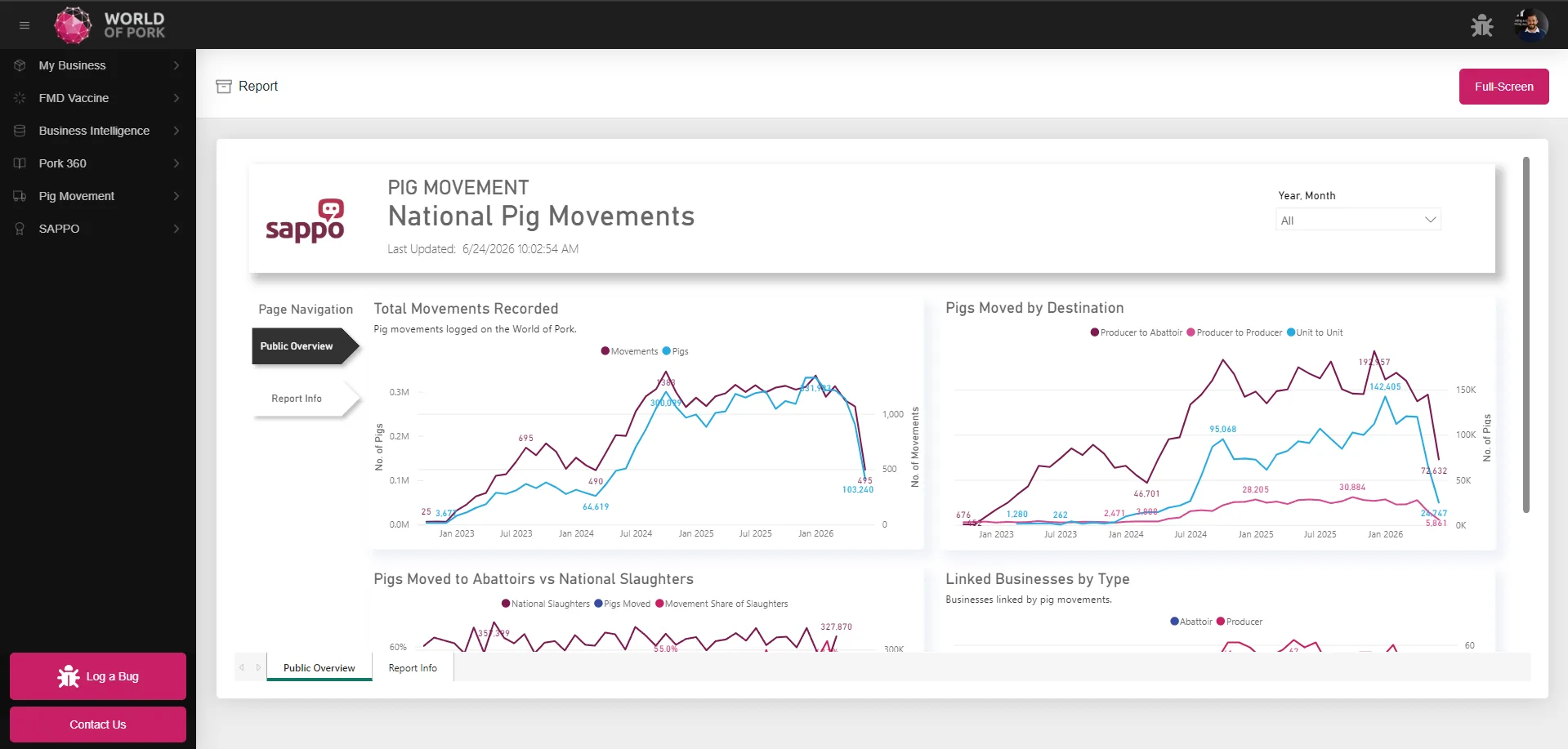Expand the FMD Vaccine menu chevron
The width and height of the screenshot is (1568, 749).
point(176,98)
